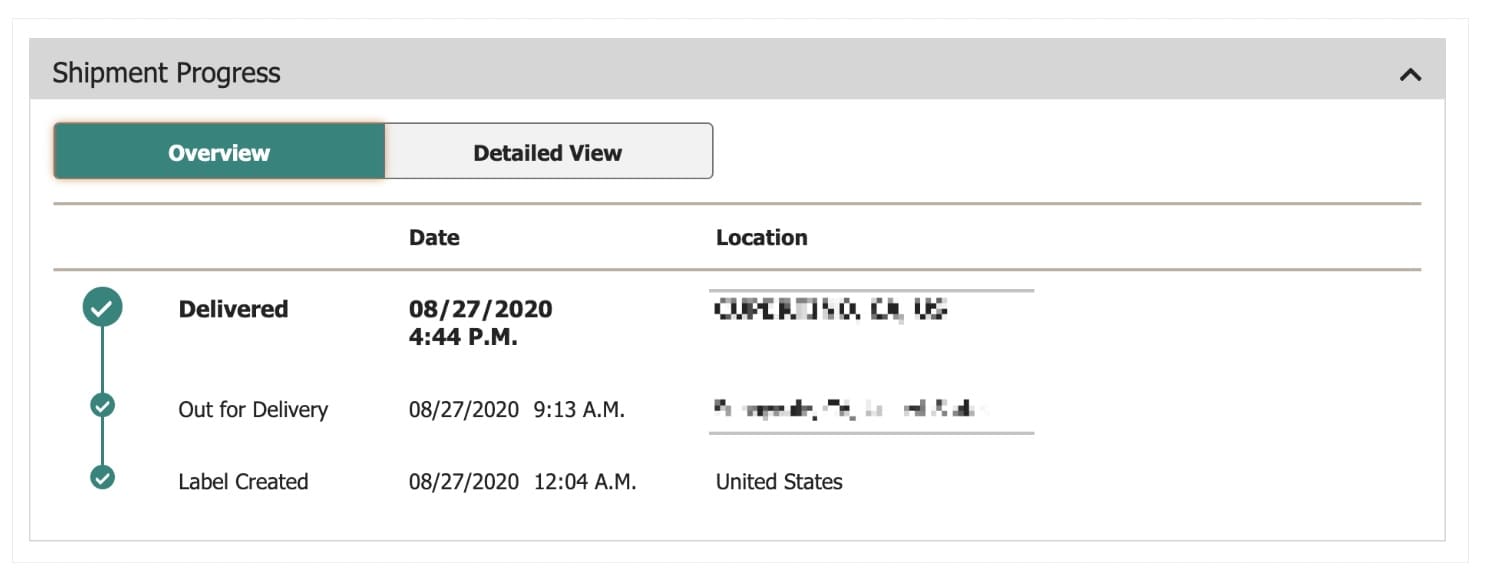Click the blurred Delivered location text
Image resolution: width=1488 pixels, height=582 pixels.
(830, 309)
